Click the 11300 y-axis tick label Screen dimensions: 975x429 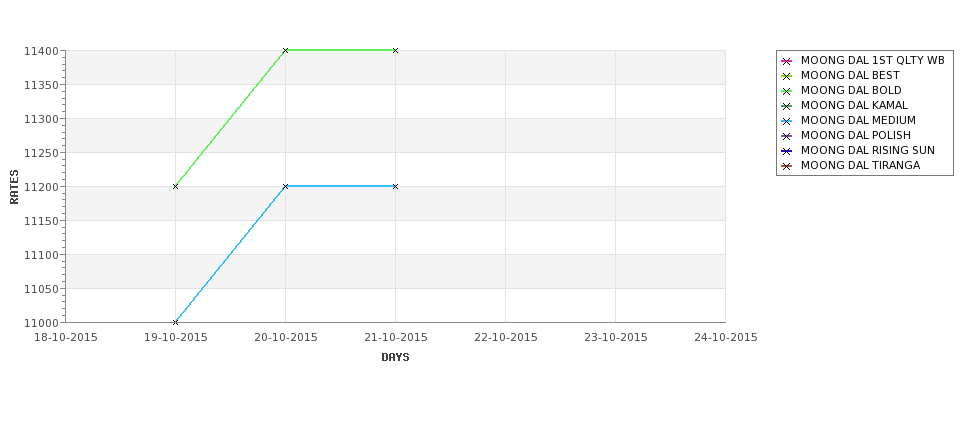coord(42,119)
